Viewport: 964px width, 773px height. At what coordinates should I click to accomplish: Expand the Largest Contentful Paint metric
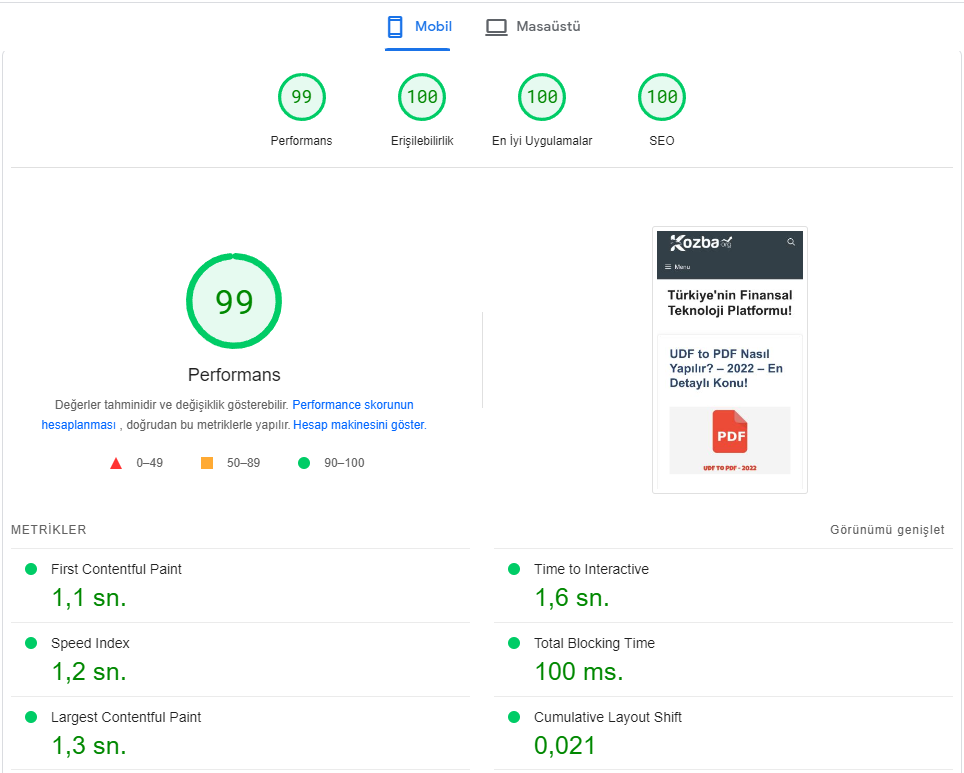(x=240, y=733)
